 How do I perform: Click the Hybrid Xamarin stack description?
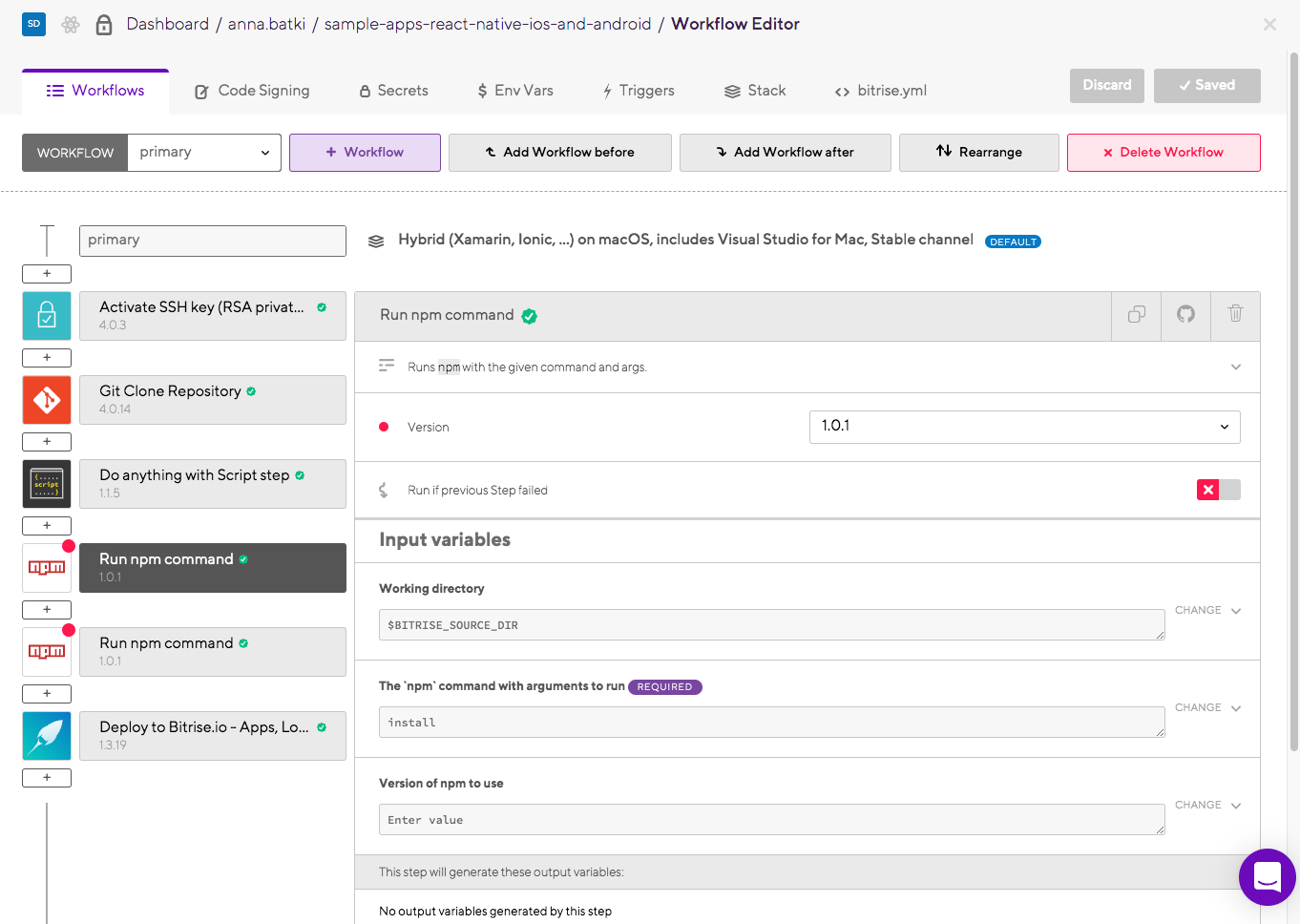click(x=685, y=240)
